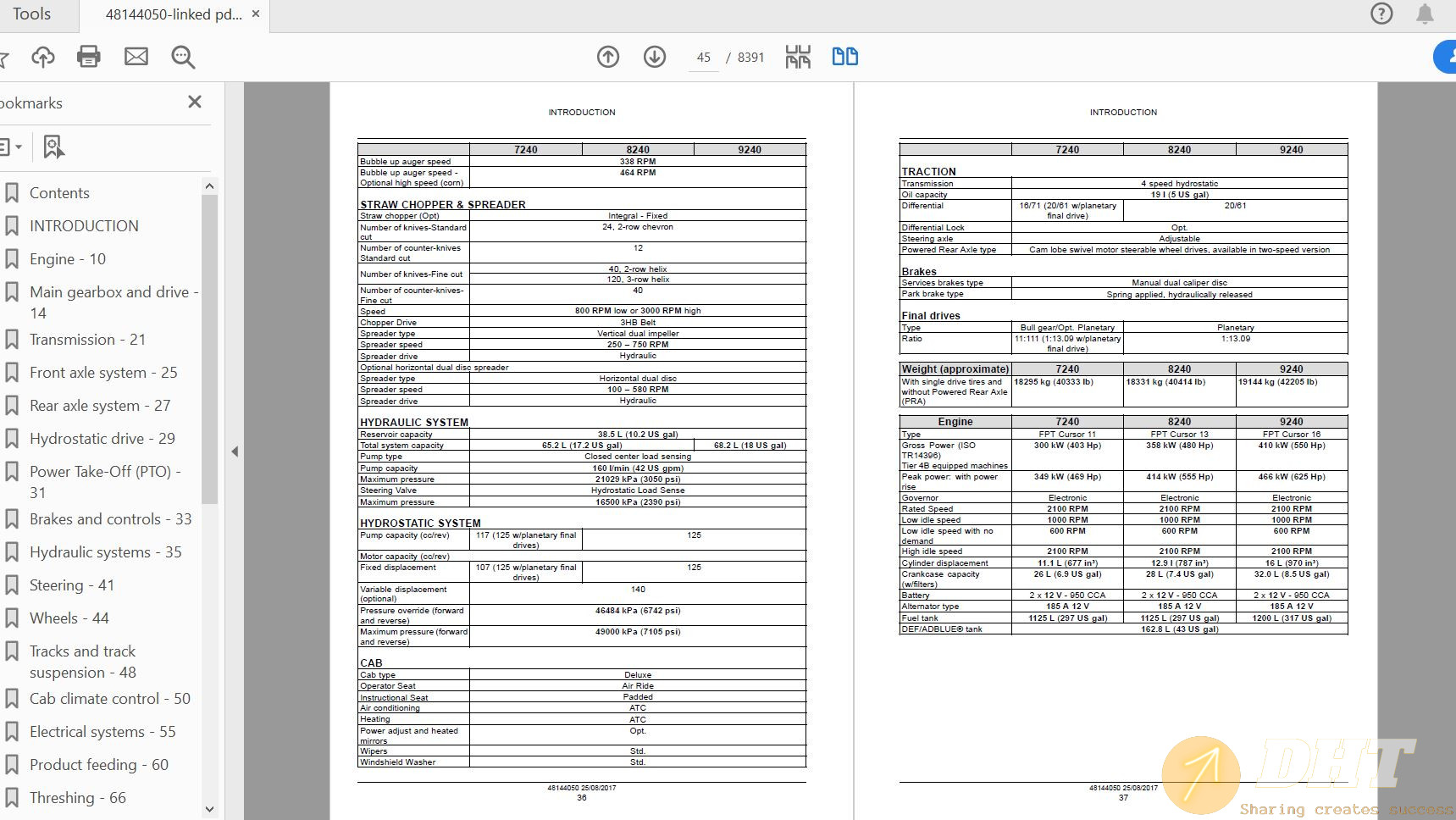
Task: Add new bookmark icon
Action: pos(53,147)
